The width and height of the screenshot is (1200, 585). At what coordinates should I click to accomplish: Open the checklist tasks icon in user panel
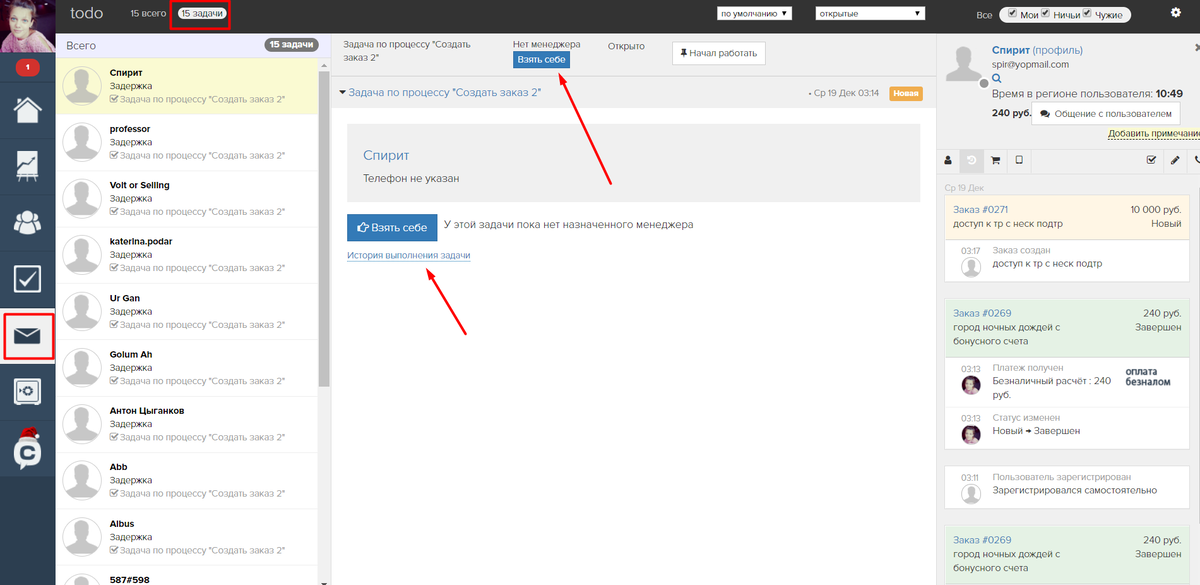(1151, 160)
